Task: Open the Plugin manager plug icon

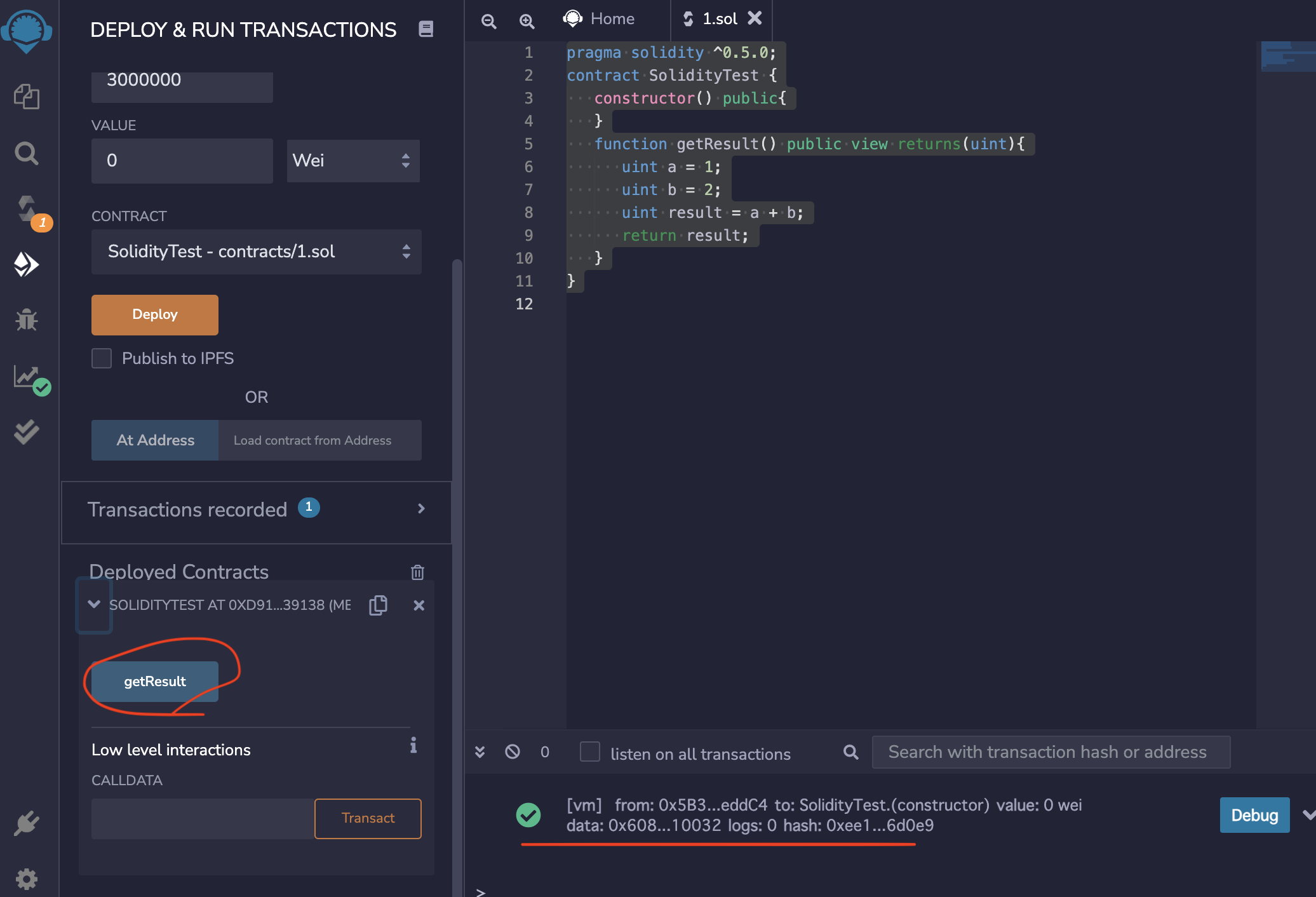Action: (x=27, y=824)
